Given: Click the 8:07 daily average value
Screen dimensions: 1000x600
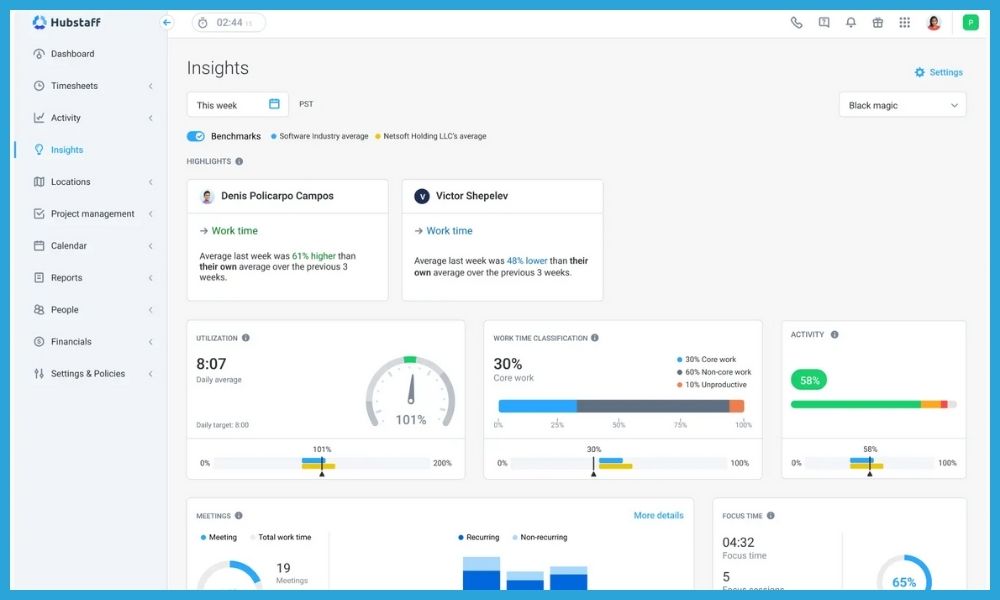Looking at the screenshot, I should coord(211,364).
